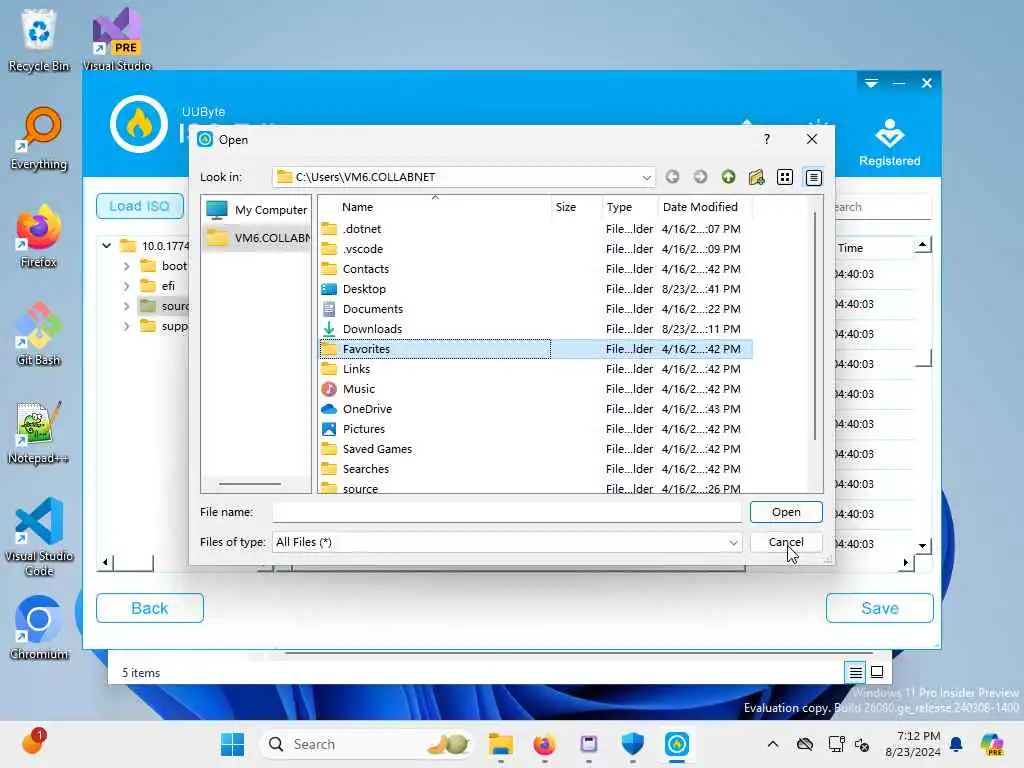
Task: Select the Searches folder
Action: 366,469
